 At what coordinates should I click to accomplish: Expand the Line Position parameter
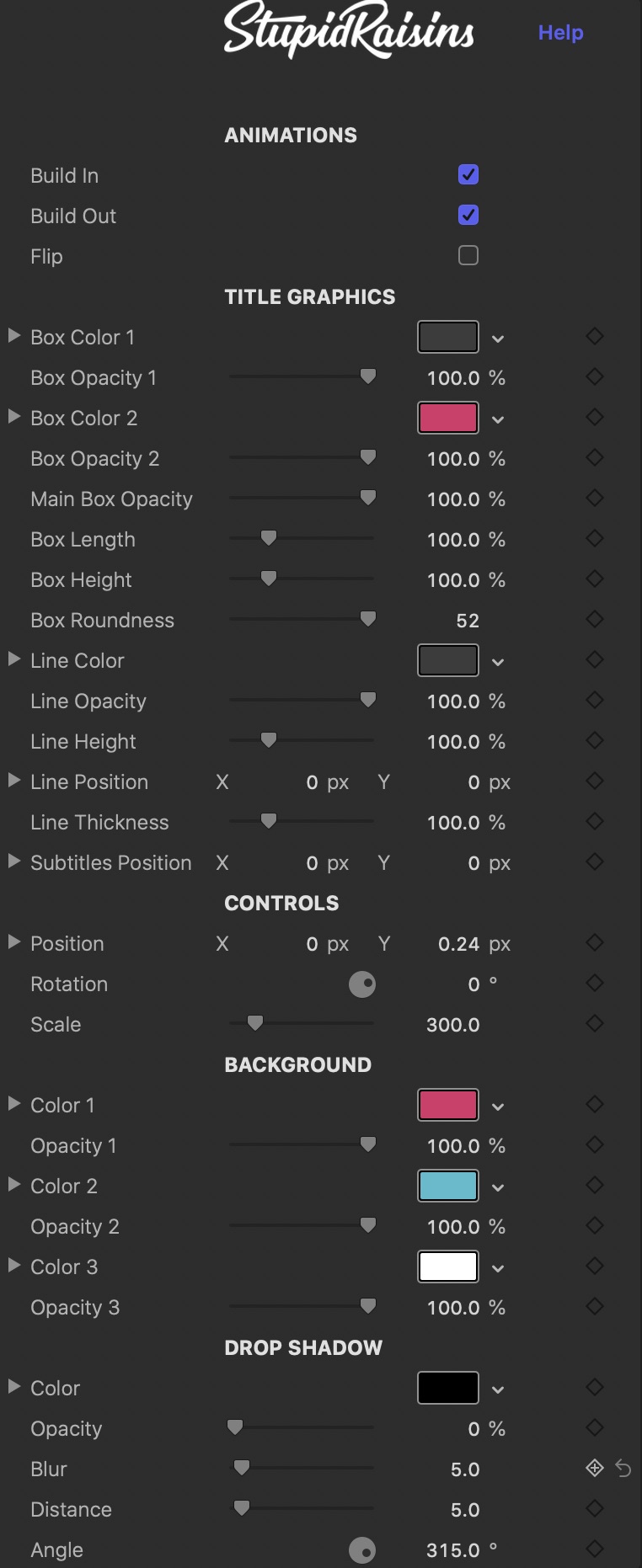[13, 781]
